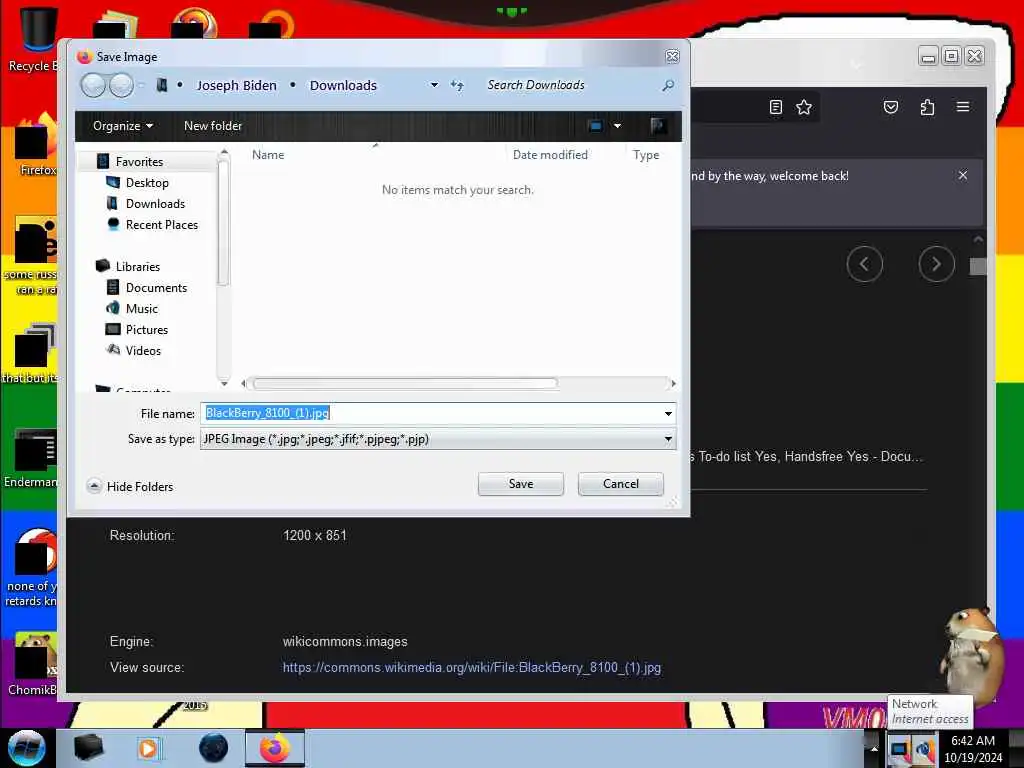
Task: Select Recent Places under Favorites
Action: 161,225
